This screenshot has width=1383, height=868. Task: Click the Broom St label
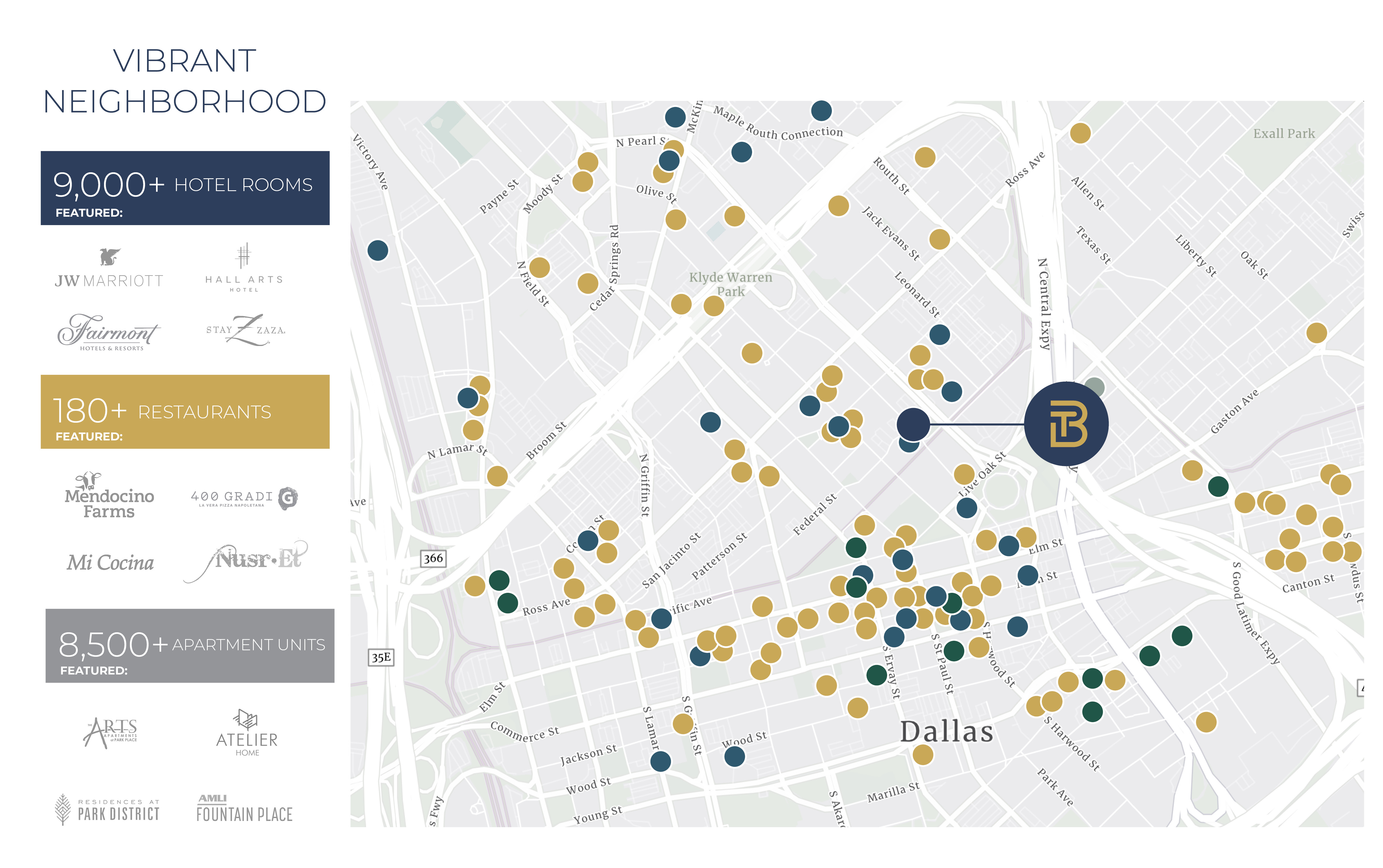coord(546,440)
